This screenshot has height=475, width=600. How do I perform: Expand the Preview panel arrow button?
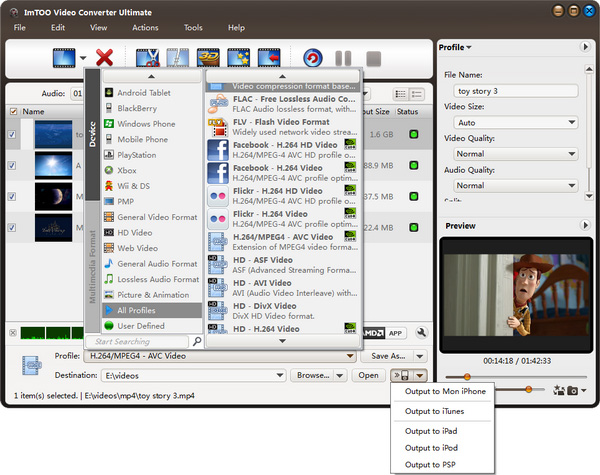pos(585,225)
